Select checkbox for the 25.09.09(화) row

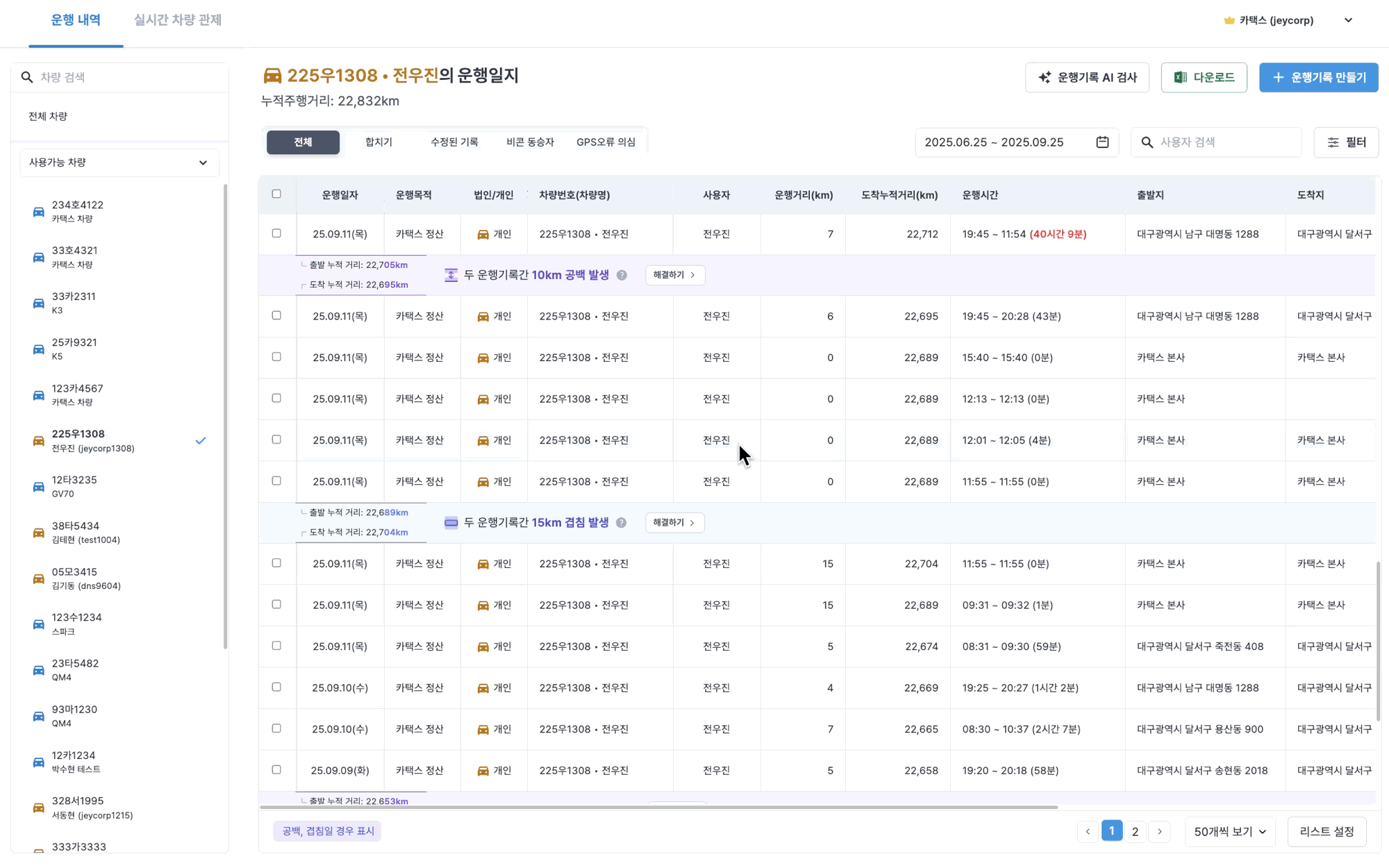point(276,769)
